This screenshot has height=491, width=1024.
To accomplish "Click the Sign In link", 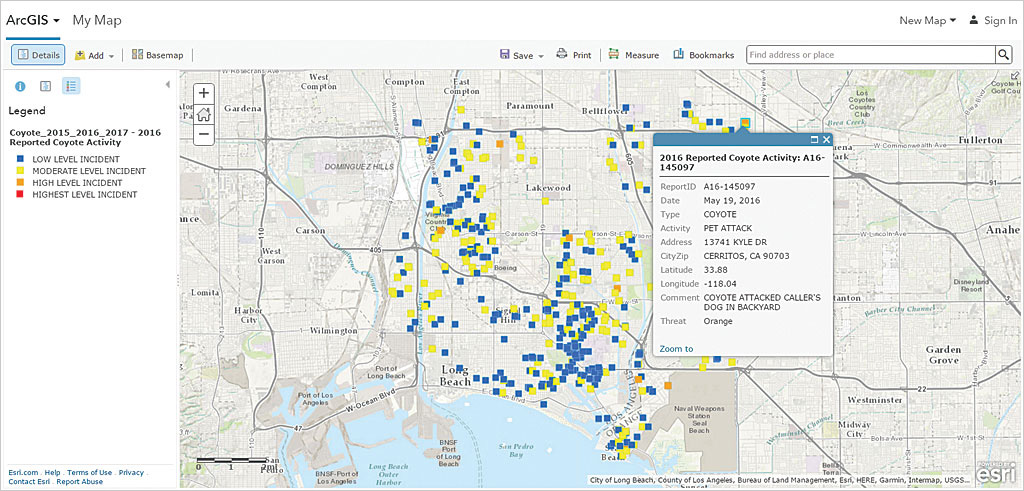I will click(993, 21).
